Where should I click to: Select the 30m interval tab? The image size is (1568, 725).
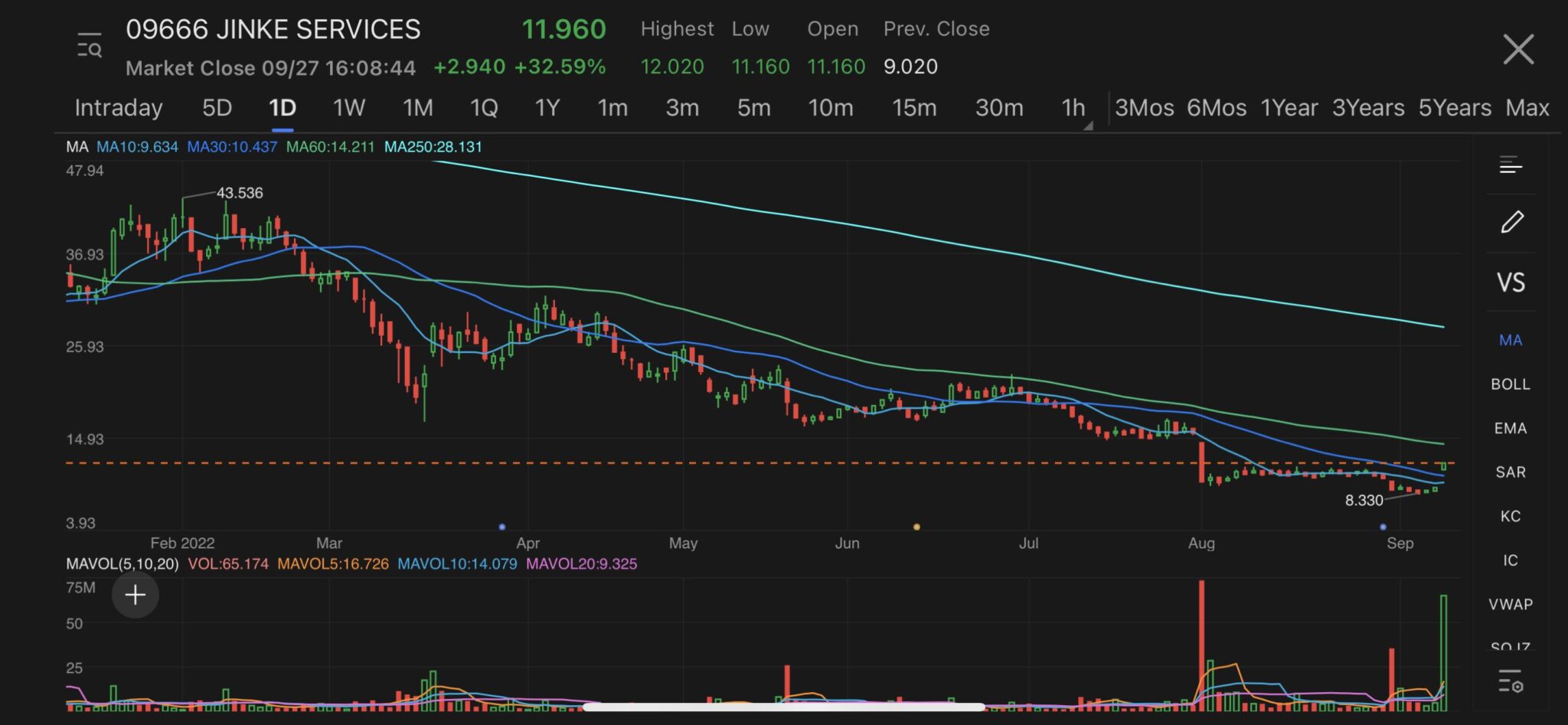coord(999,108)
